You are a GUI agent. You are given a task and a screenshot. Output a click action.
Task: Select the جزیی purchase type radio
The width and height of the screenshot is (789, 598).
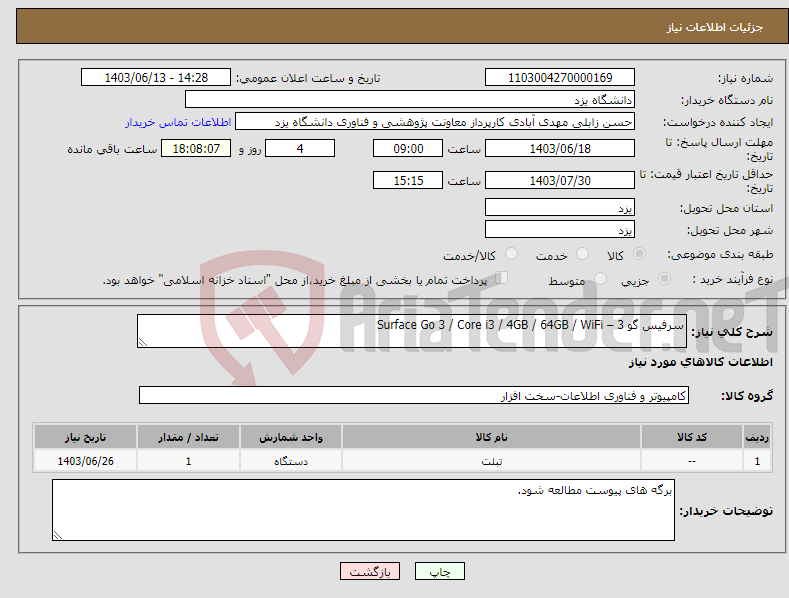point(664,278)
